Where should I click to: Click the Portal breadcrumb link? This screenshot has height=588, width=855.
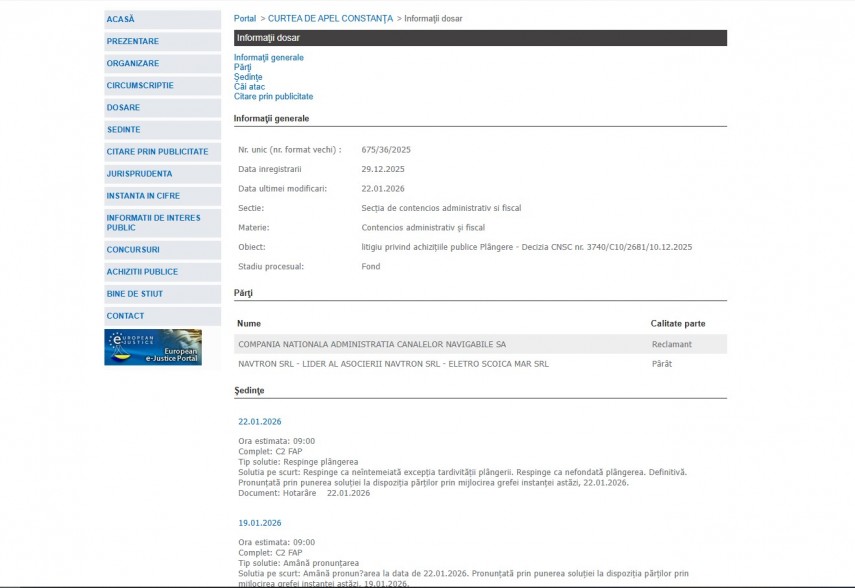click(x=245, y=18)
